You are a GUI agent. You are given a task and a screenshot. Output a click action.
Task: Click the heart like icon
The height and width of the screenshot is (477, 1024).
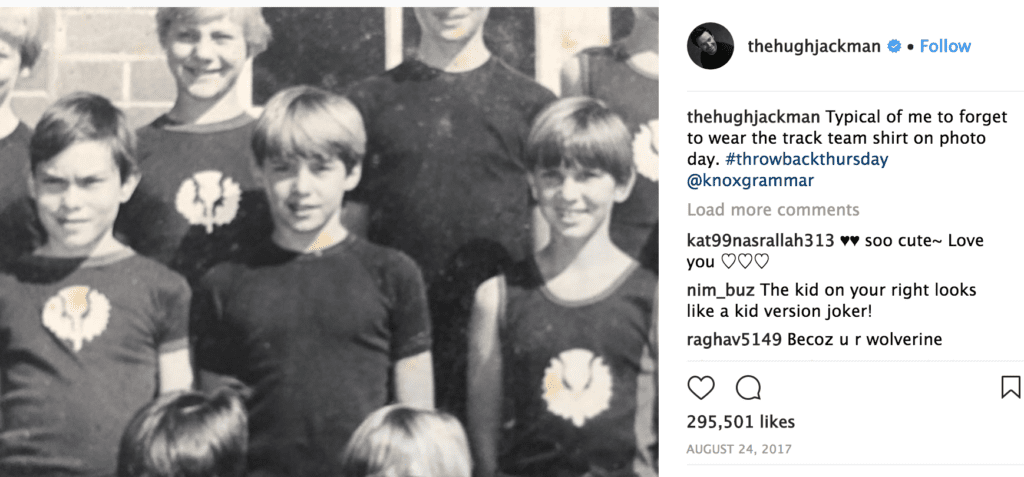701,387
